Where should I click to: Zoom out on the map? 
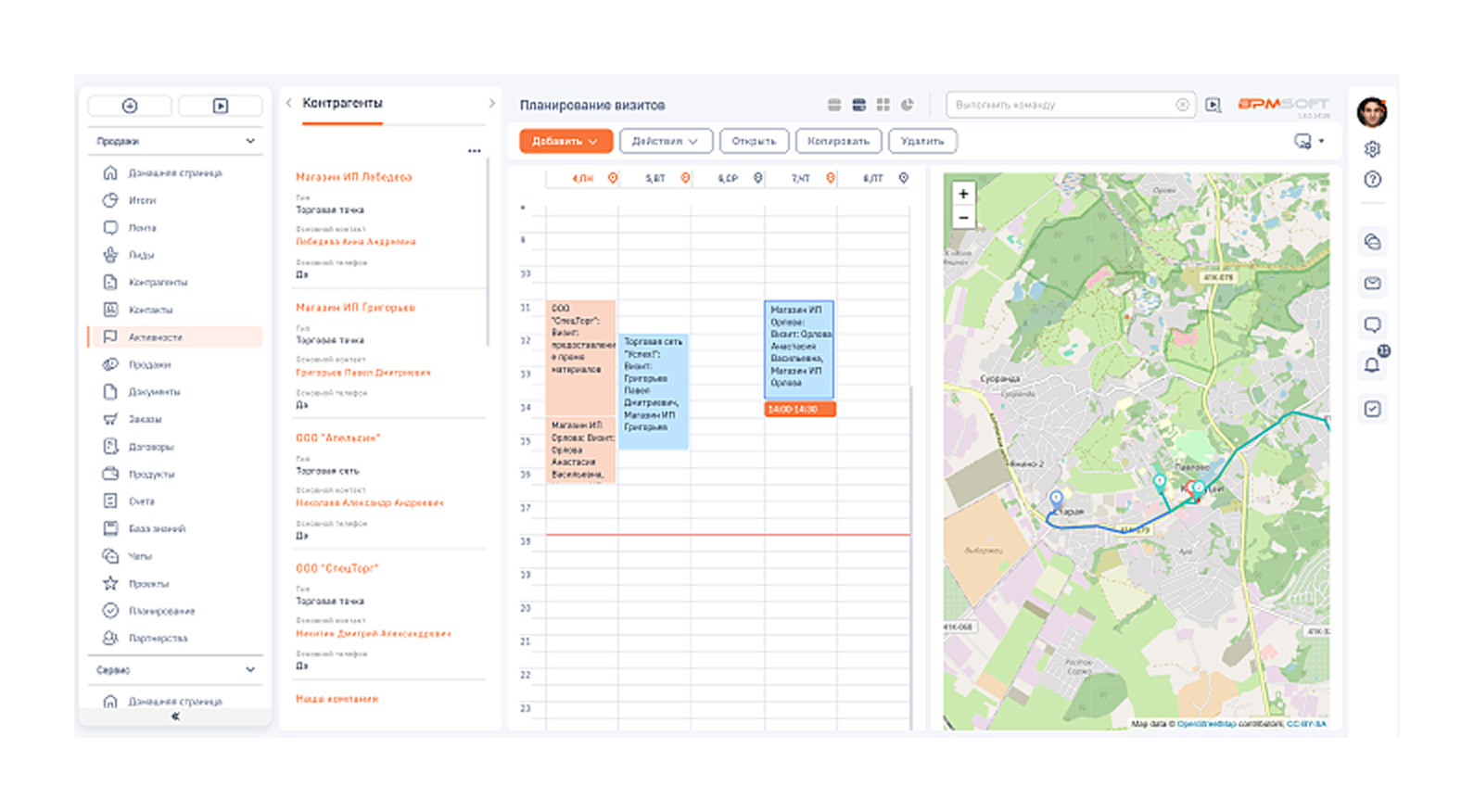point(963,218)
